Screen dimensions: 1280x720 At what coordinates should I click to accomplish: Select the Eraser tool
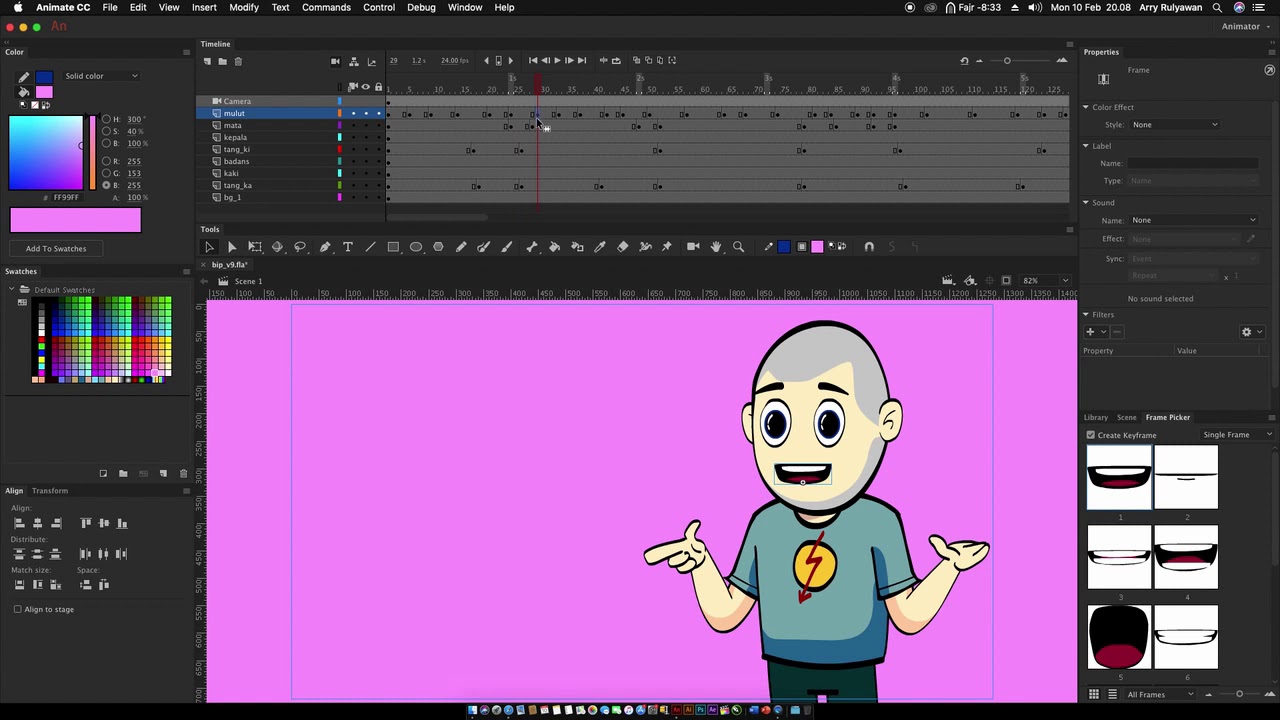(x=622, y=247)
